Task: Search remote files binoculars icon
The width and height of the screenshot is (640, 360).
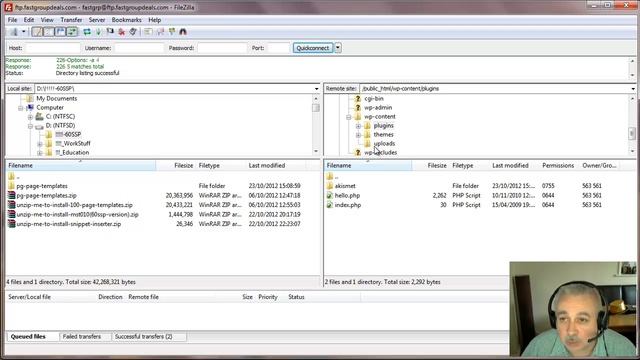Action: click(183, 32)
